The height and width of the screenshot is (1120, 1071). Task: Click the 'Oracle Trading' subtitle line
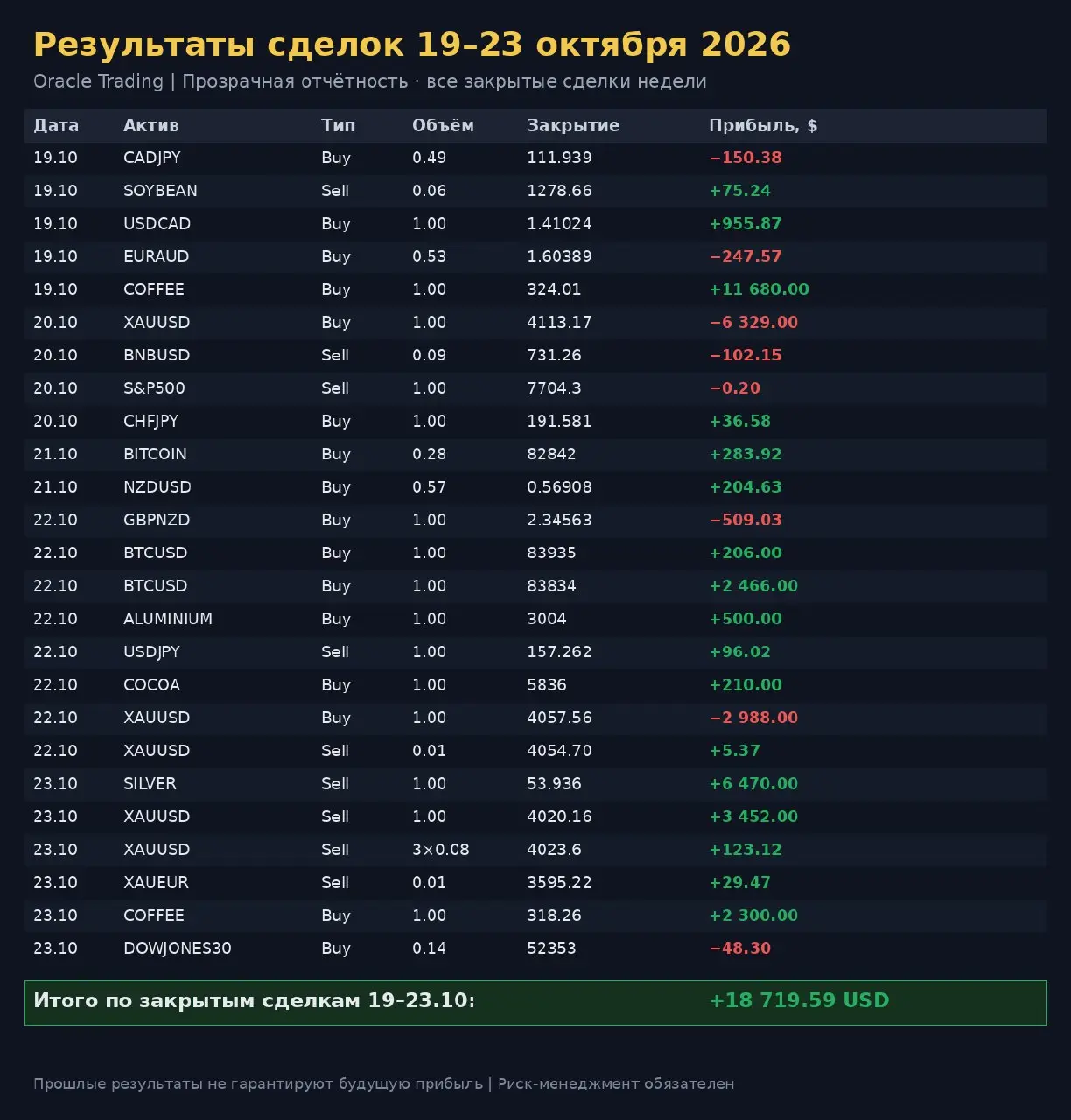click(x=369, y=81)
